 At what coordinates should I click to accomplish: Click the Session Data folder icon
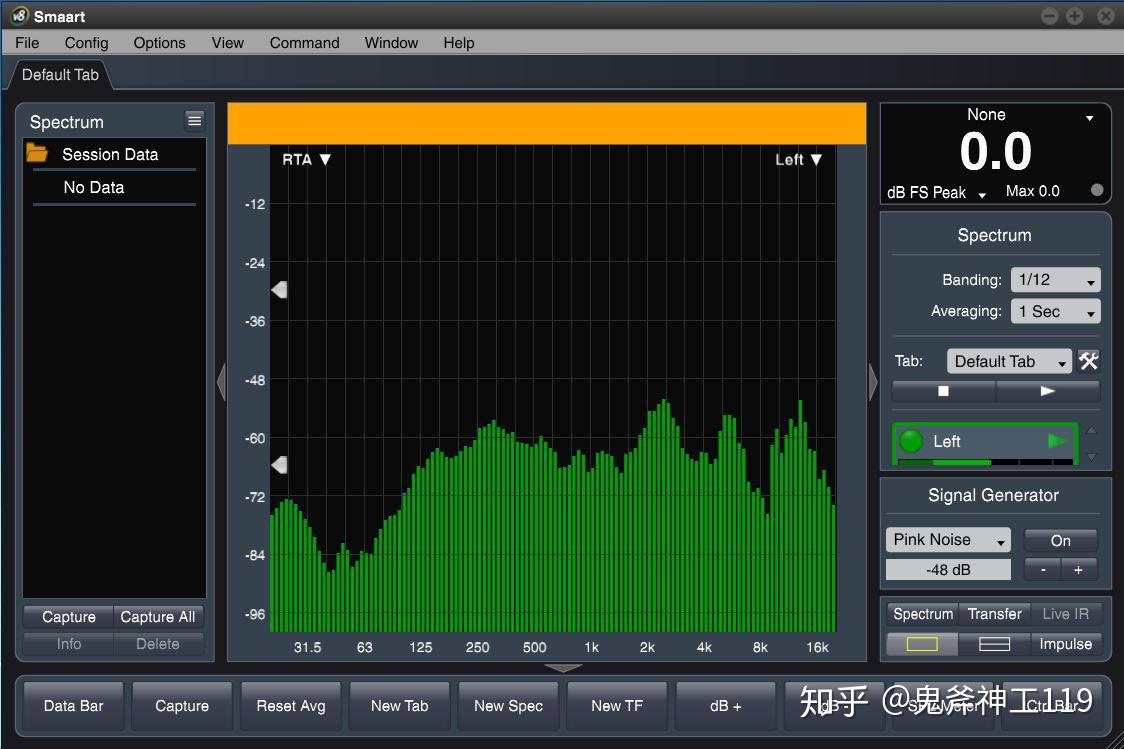pos(37,153)
